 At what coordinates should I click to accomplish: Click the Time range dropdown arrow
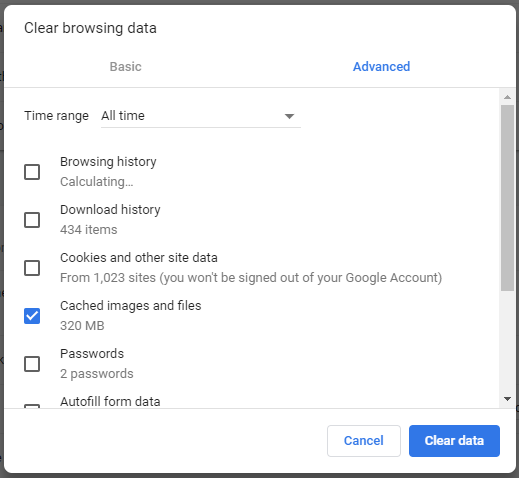(x=289, y=116)
